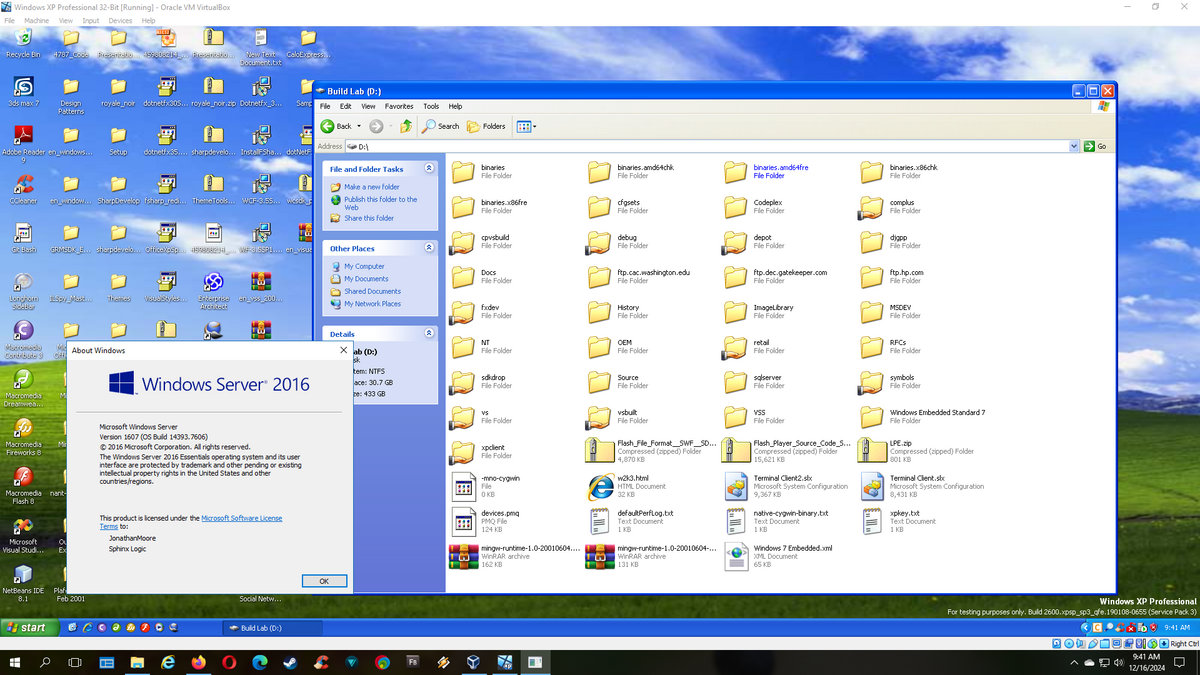Collapse the File and Folder Tasks panel
This screenshot has width=1200, height=675.
429,169
